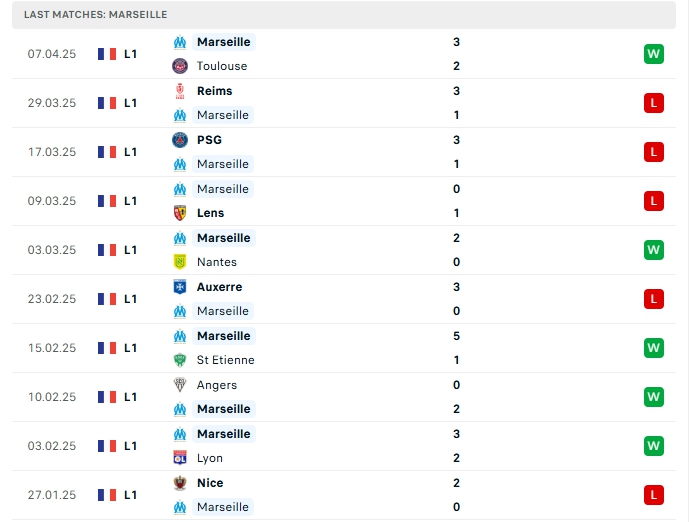This screenshot has width=689, height=522.
Task: Click the Lyon club crest icon
Action: 180,458
